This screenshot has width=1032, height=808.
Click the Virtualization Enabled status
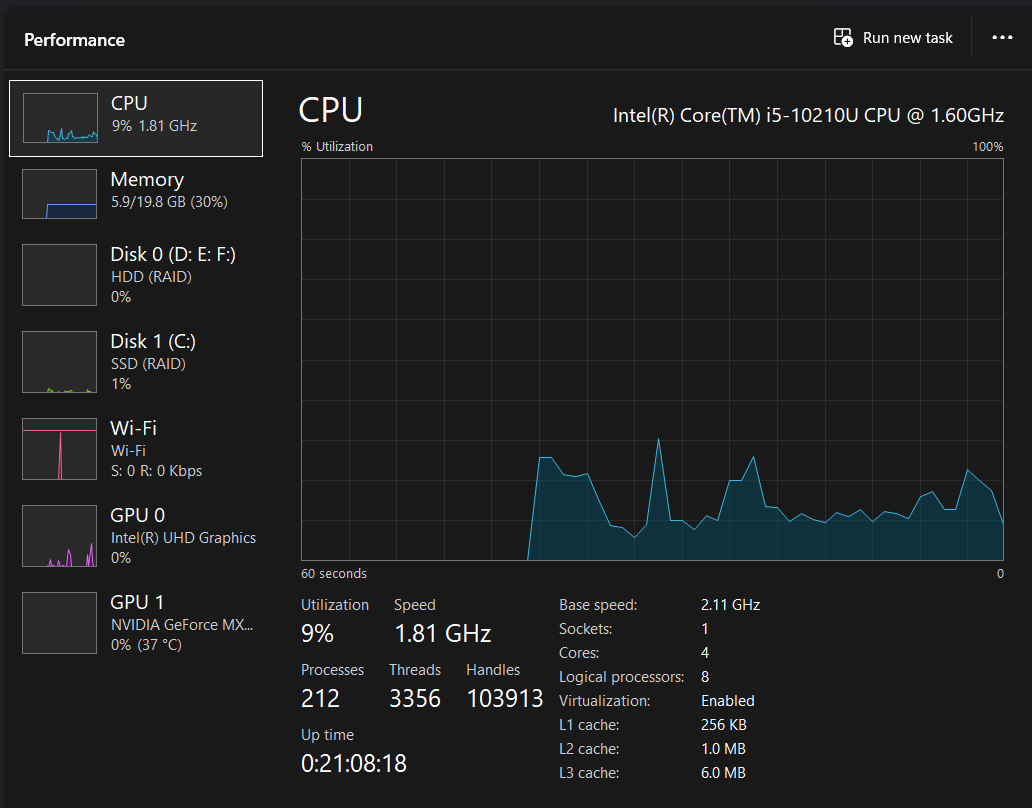pos(728,701)
